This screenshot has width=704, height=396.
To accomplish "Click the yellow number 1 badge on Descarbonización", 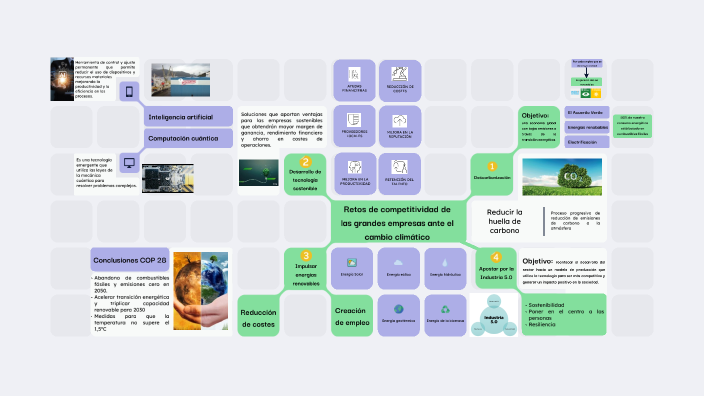I will click(492, 167).
